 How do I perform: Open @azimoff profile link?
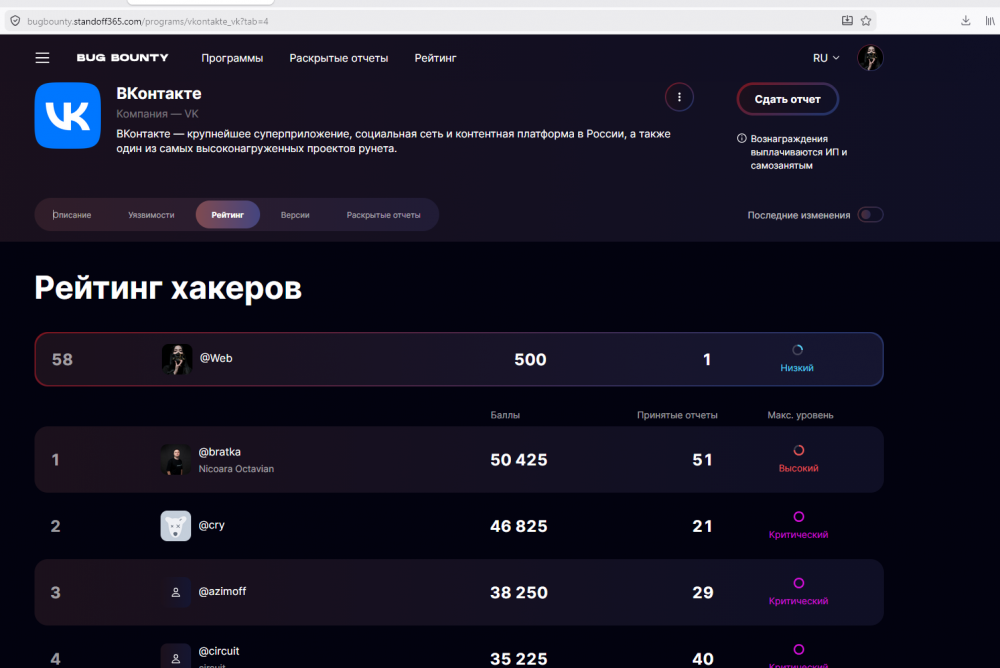click(x=222, y=591)
